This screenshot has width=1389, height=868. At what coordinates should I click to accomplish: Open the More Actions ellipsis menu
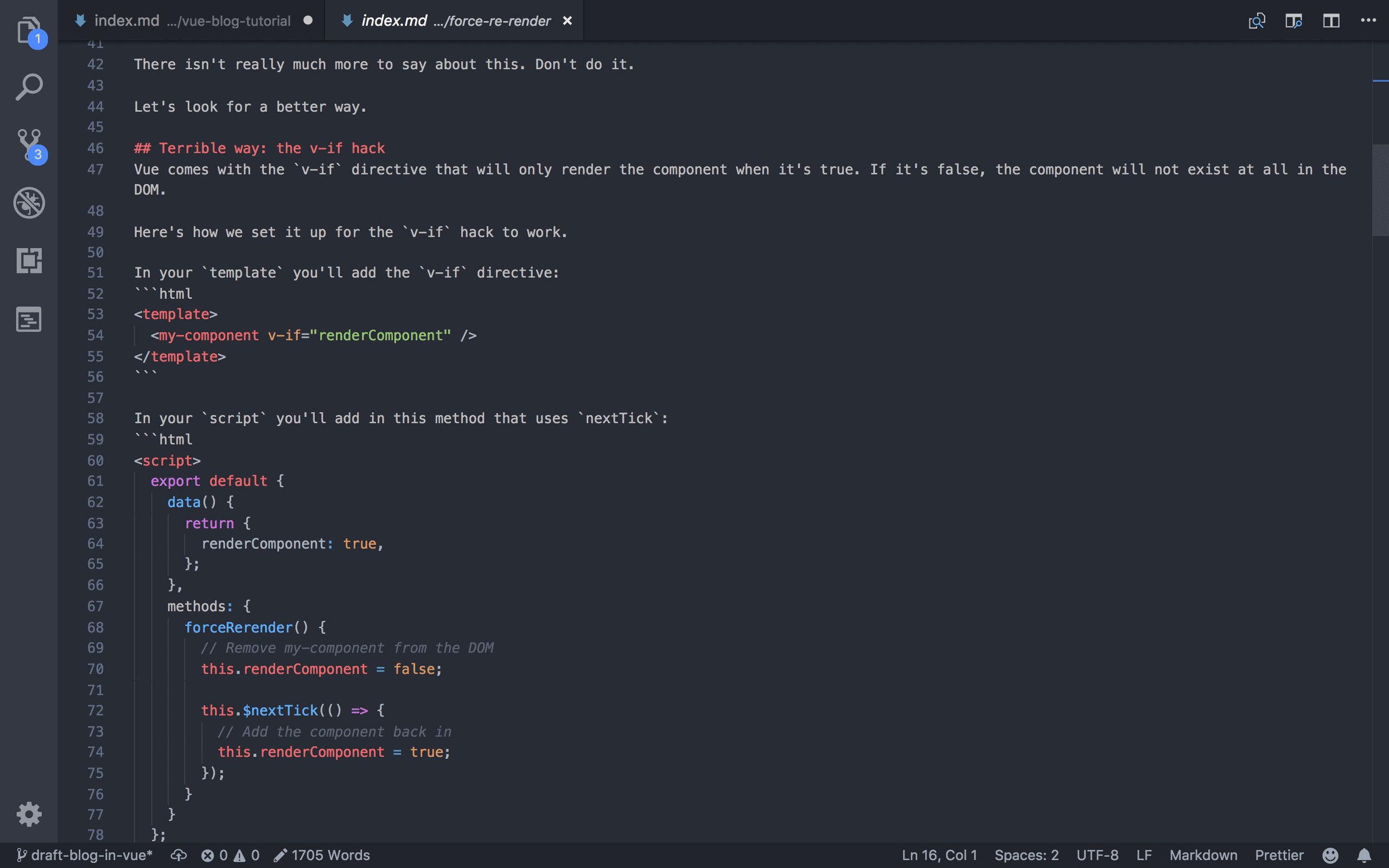(1368, 21)
